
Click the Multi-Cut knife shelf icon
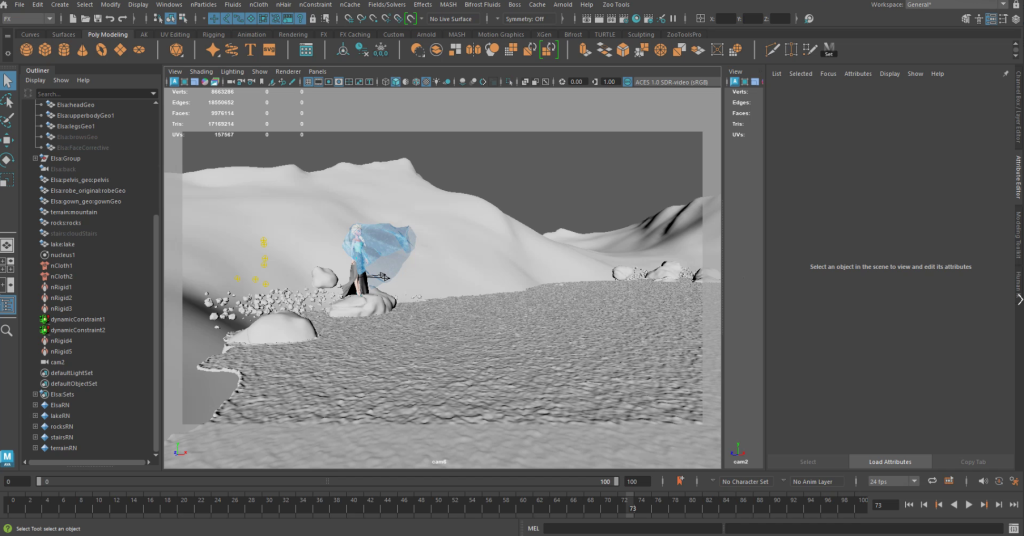pyautogui.click(x=772, y=50)
